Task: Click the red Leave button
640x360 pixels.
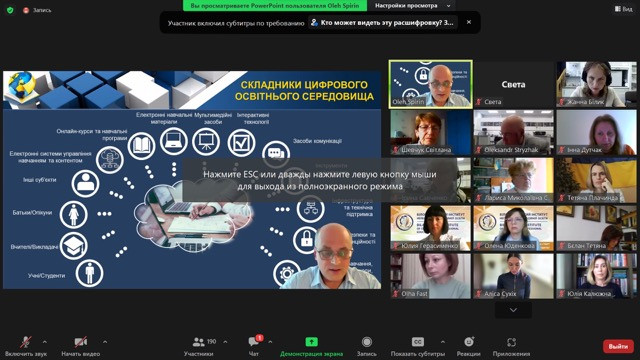Action: click(618, 346)
